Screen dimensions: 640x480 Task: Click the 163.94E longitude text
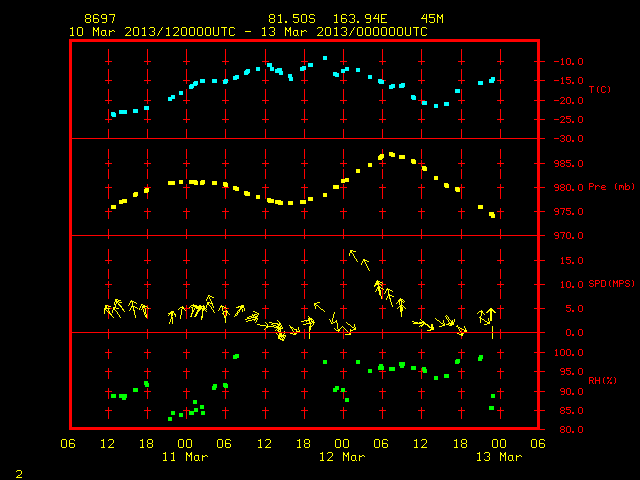click(360, 19)
